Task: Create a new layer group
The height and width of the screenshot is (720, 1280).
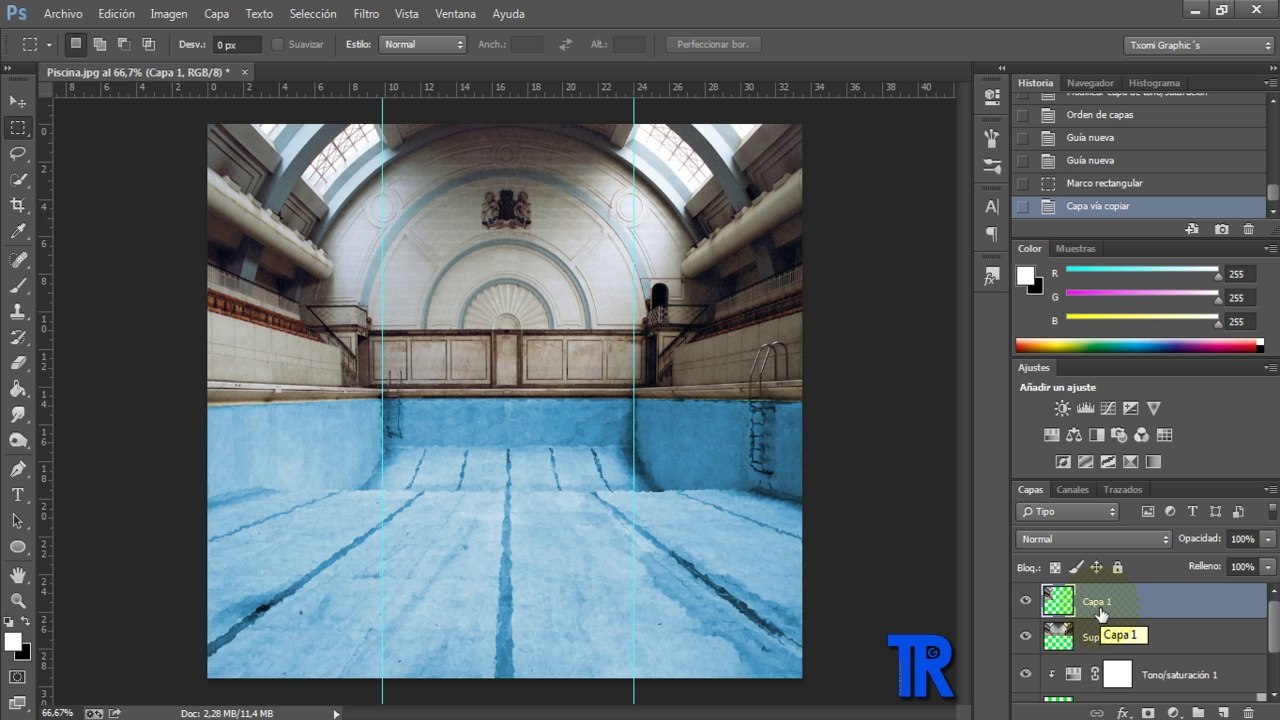Action: pos(1197,713)
